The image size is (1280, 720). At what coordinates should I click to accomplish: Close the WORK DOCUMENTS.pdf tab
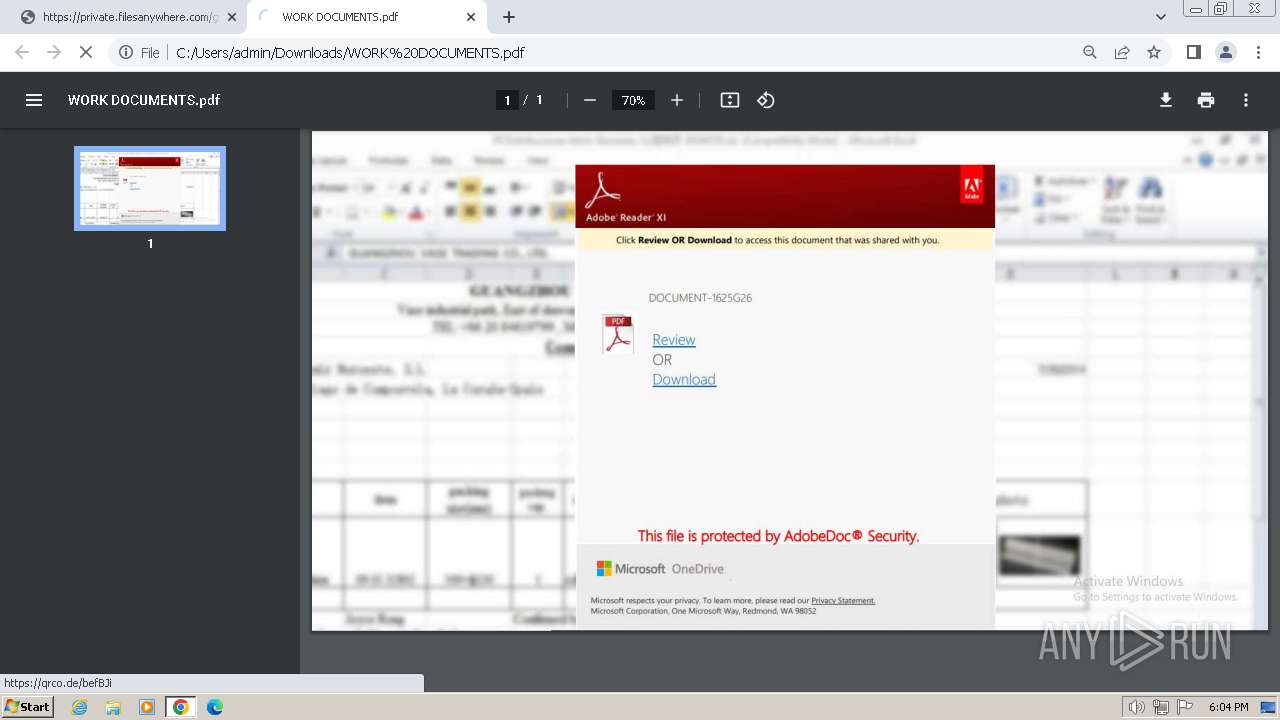[x=471, y=17]
